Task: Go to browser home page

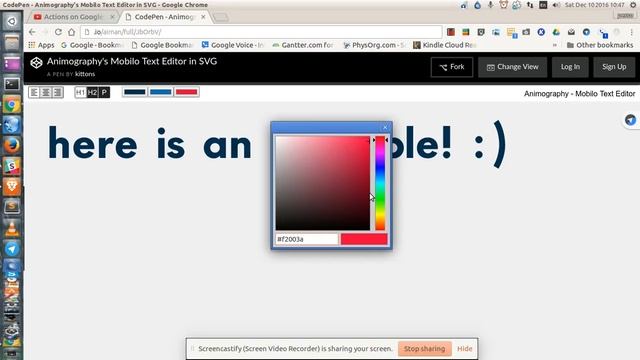Action: click(71, 32)
